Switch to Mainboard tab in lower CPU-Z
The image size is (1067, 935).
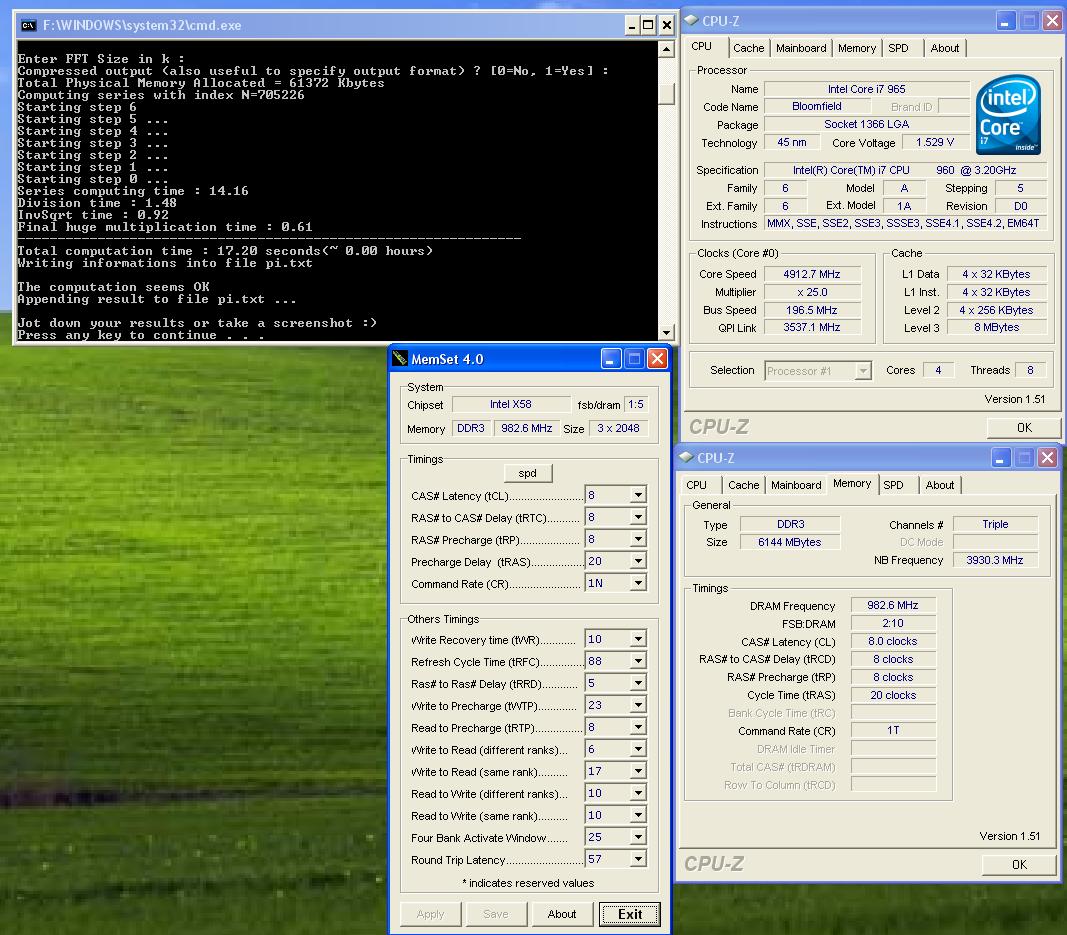(x=796, y=485)
